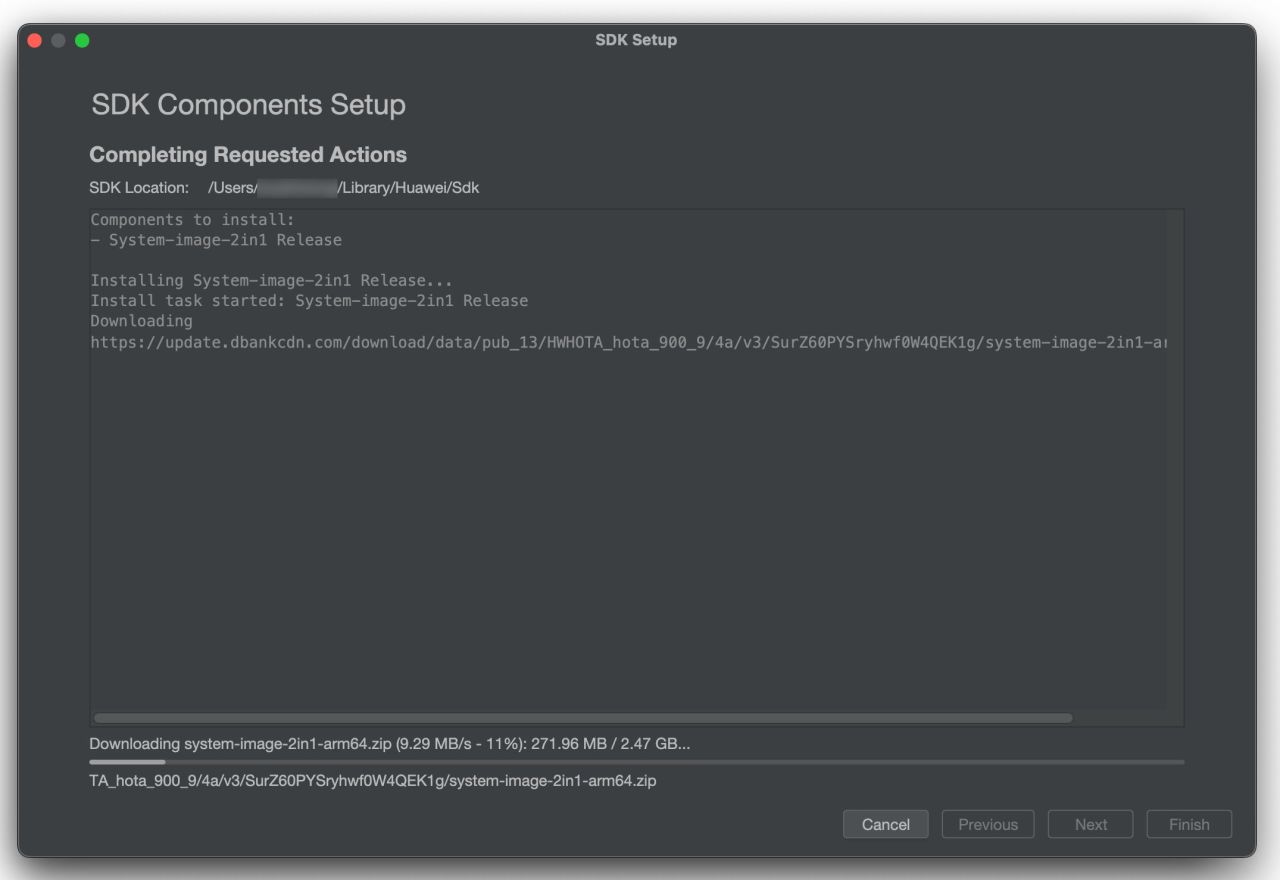
Task: Select the '- System-image-2in1 Release' log entry
Action: [x=216, y=240]
